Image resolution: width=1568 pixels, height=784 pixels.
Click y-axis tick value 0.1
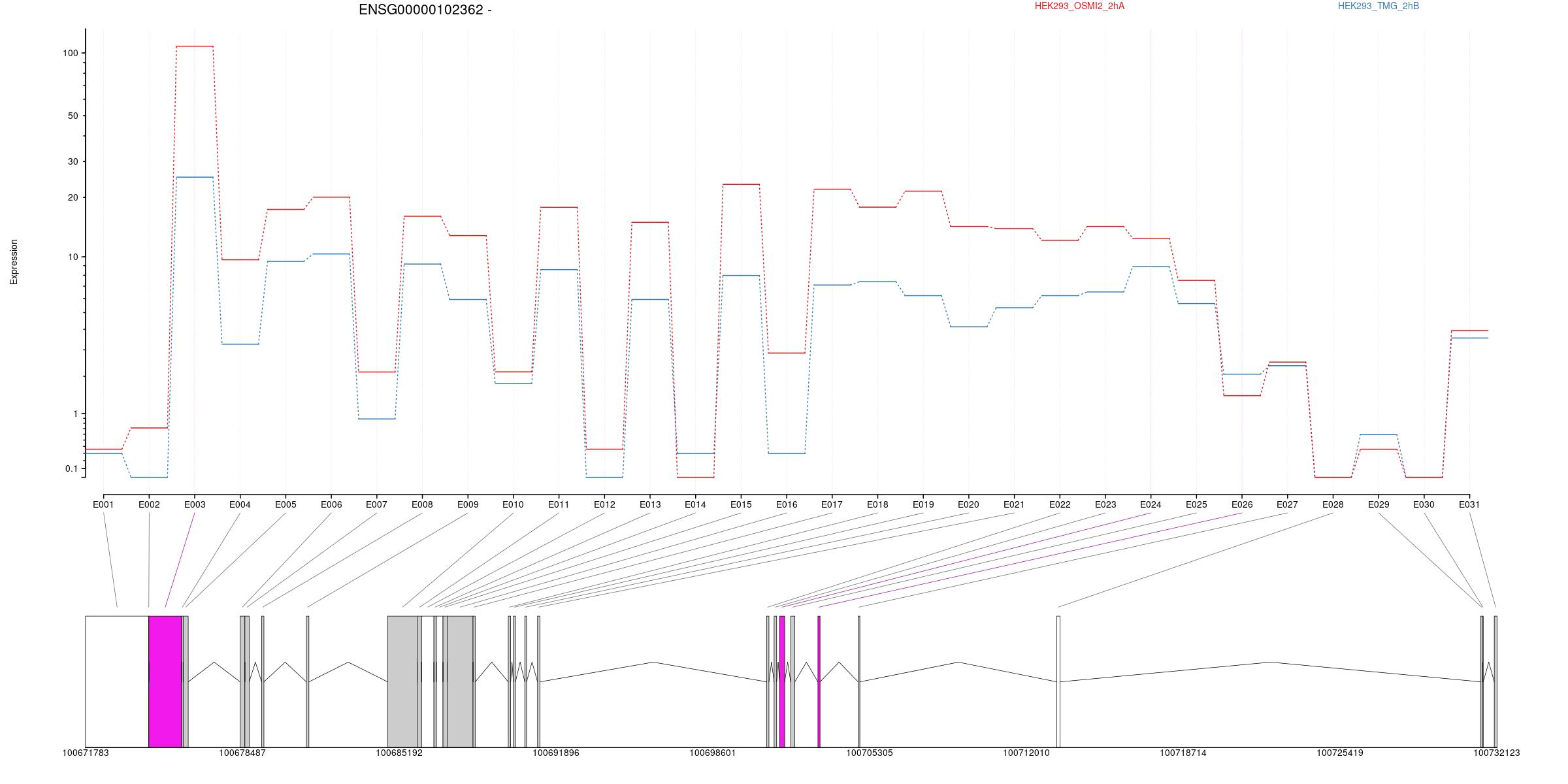71,468
